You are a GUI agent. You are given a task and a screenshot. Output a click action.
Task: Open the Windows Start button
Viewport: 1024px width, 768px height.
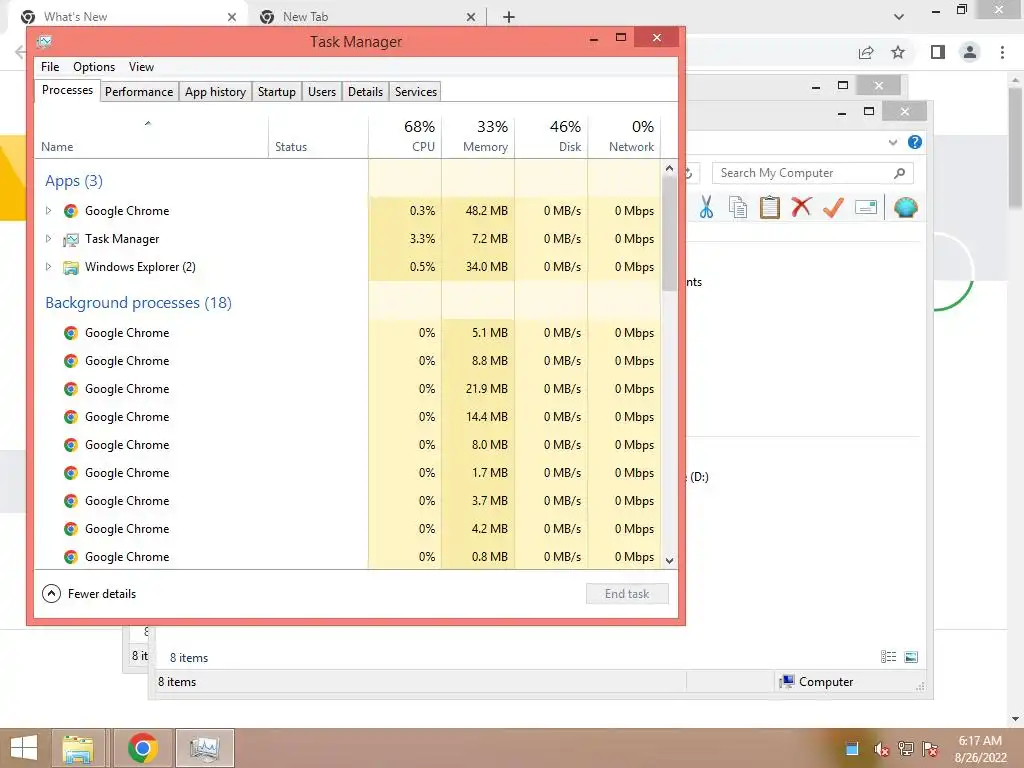click(24, 748)
